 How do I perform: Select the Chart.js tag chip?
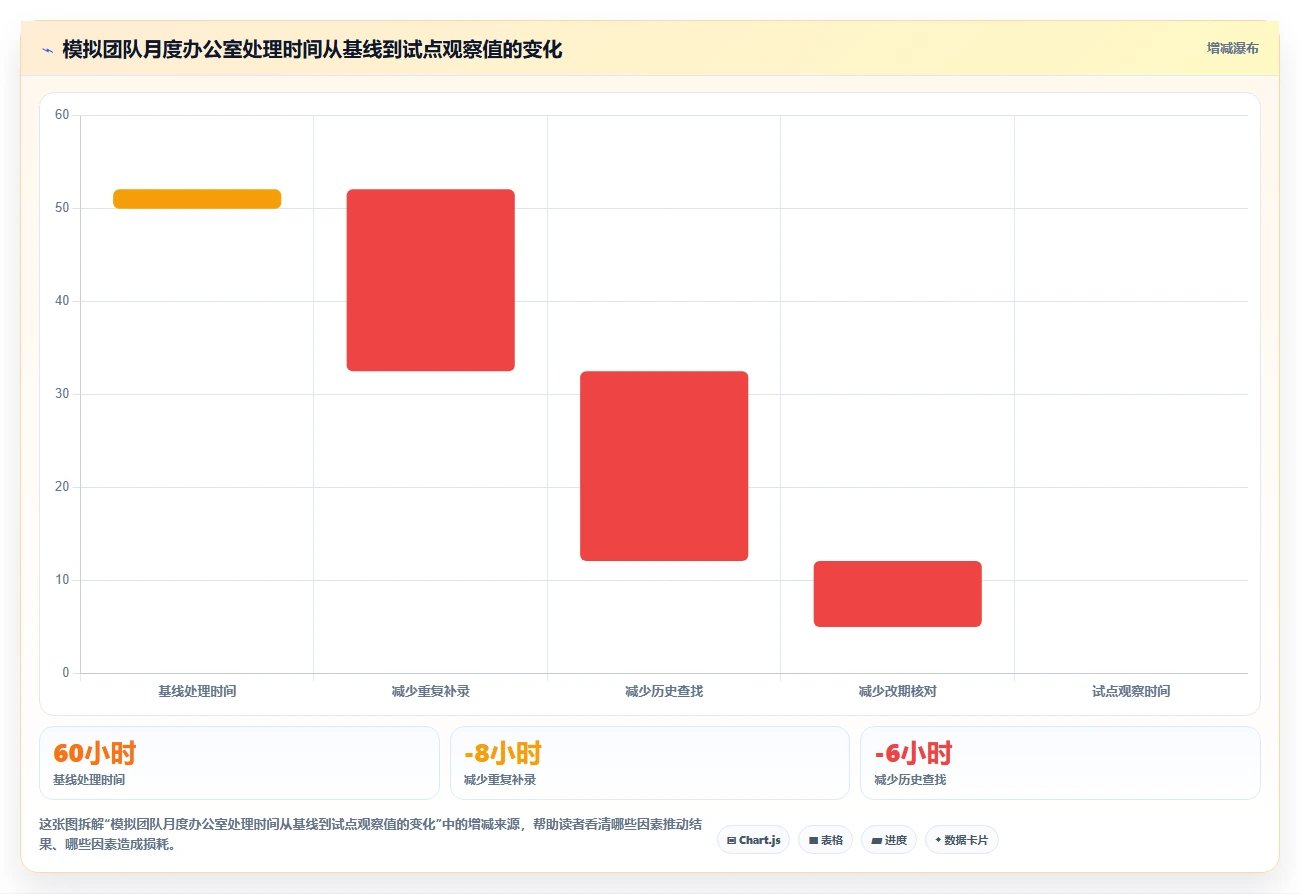tap(753, 840)
